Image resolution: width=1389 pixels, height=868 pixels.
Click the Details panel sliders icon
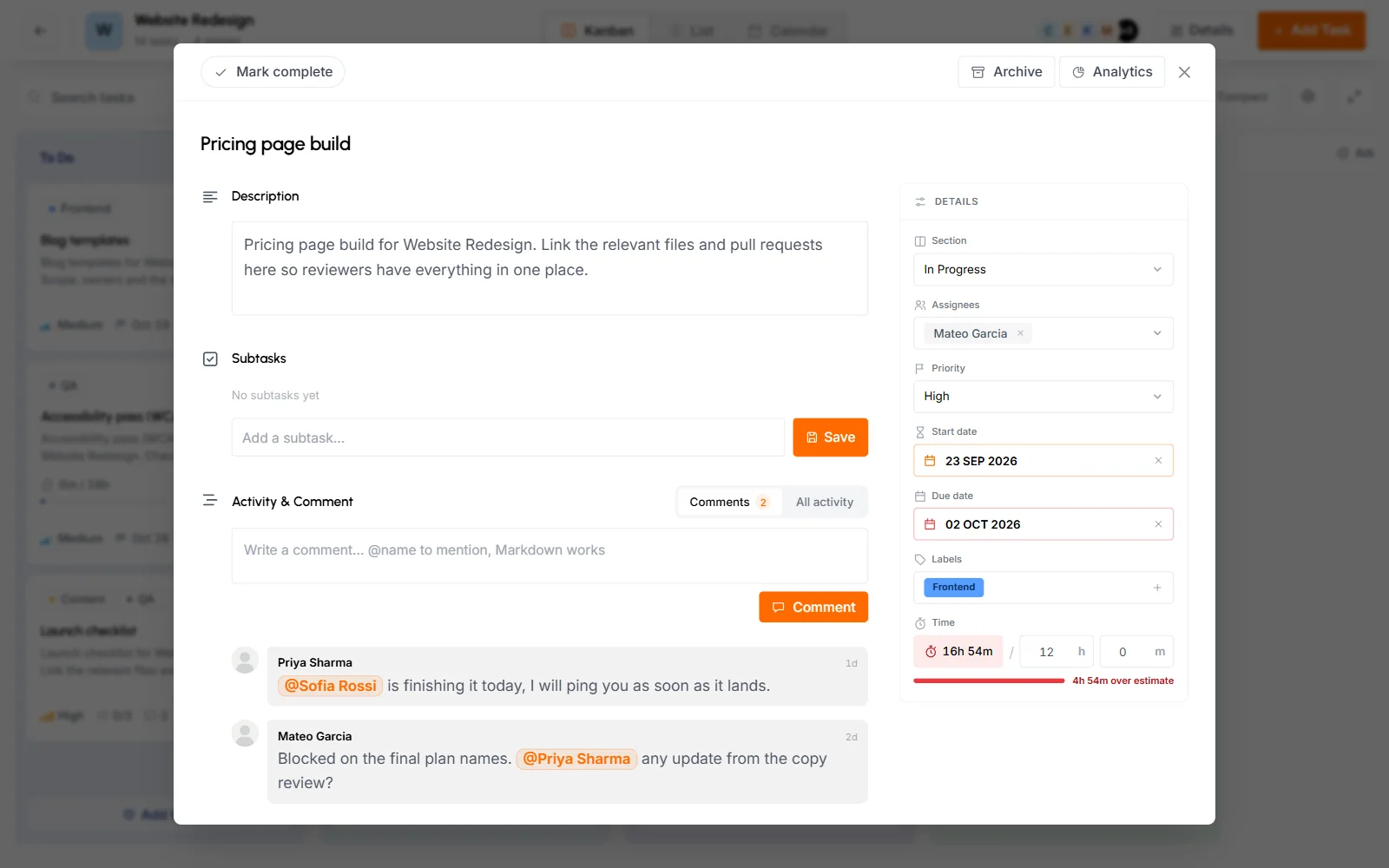coord(920,201)
